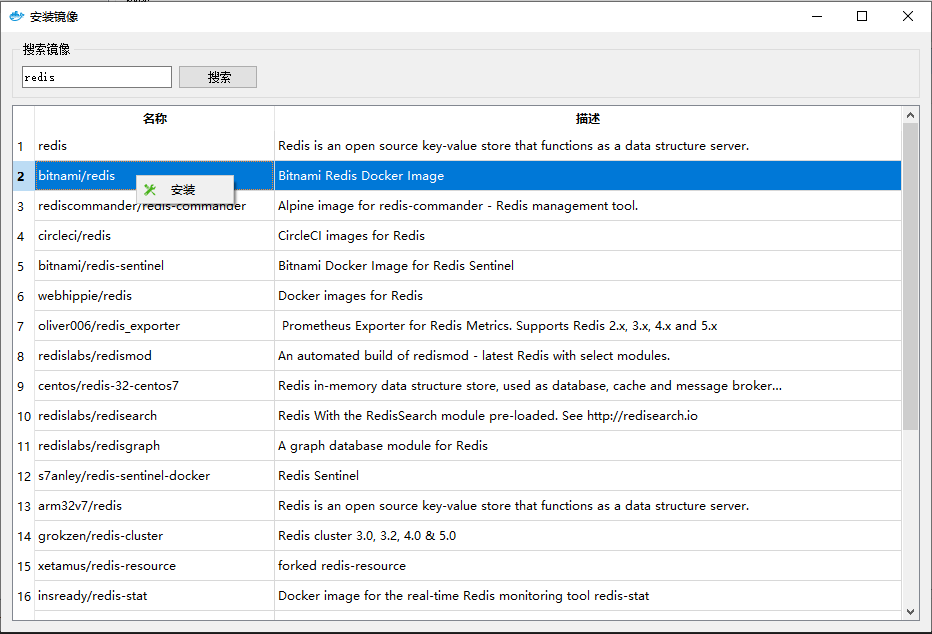932x634 pixels.
Task: Minimize the 安装镜像 window
Action: coord(817,16)
